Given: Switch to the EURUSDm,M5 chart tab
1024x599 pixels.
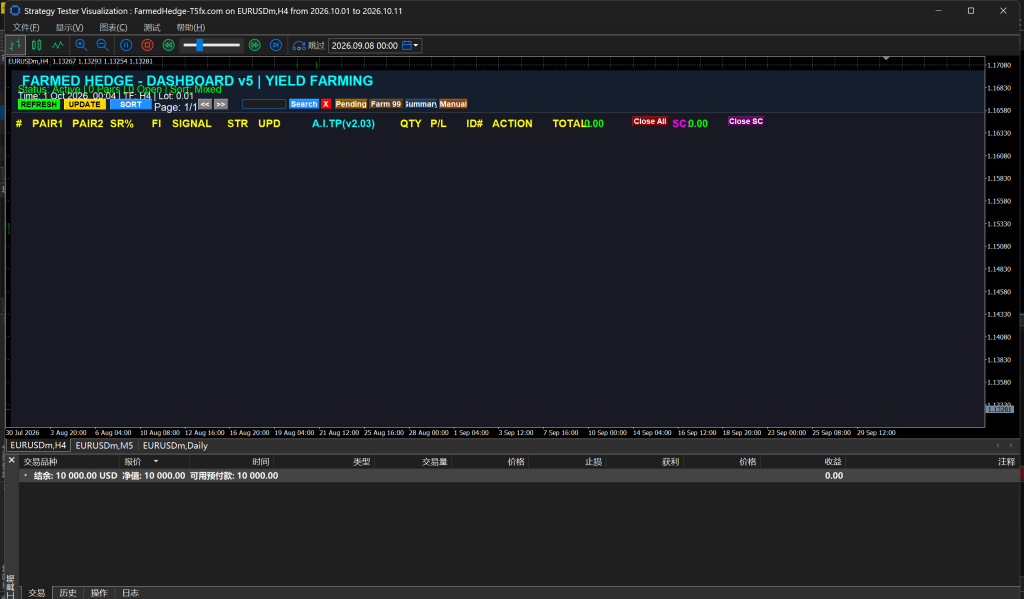Looking at the screenshot, I should (104, 445).
